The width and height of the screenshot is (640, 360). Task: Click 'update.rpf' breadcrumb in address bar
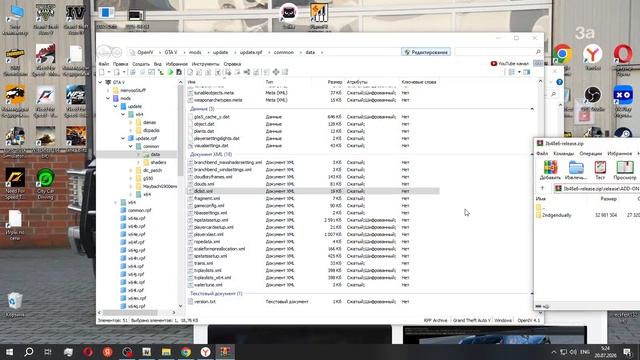[251, 52]
